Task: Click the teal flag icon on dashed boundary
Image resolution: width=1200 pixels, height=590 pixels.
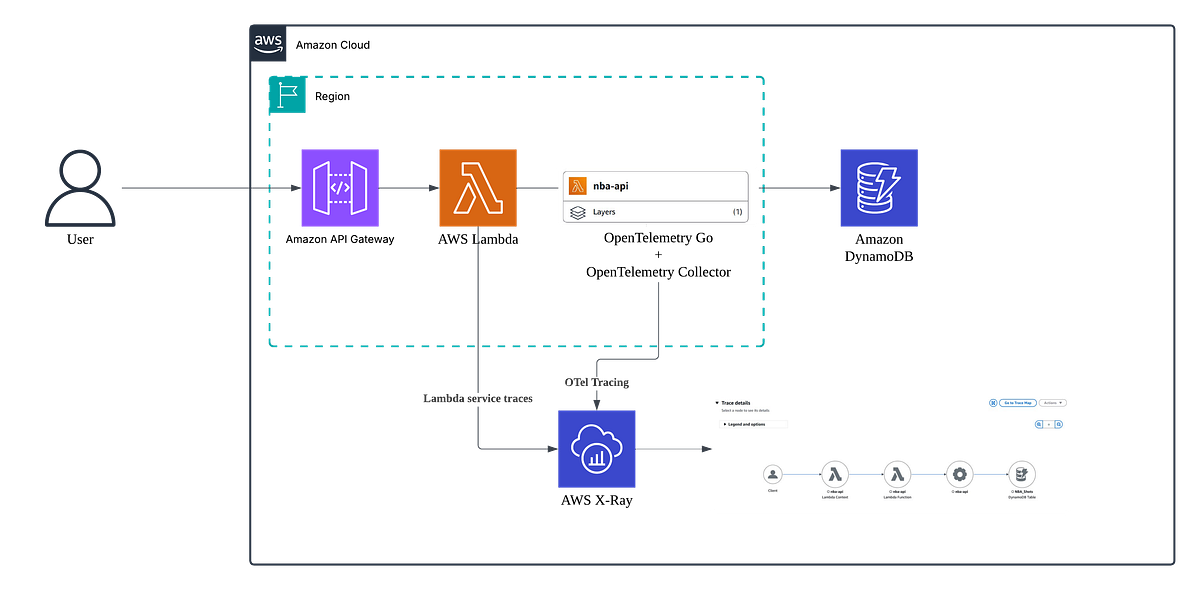Action: point(287,95)
